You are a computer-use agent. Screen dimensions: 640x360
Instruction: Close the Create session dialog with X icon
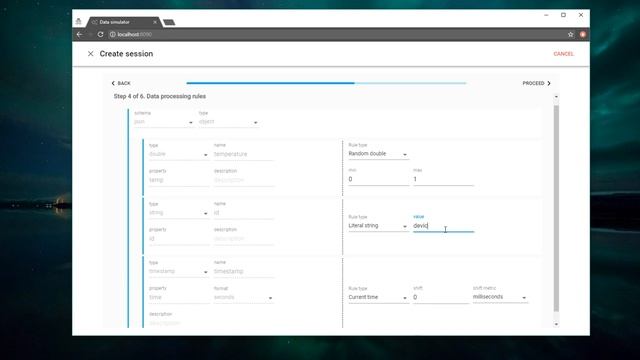91,54
